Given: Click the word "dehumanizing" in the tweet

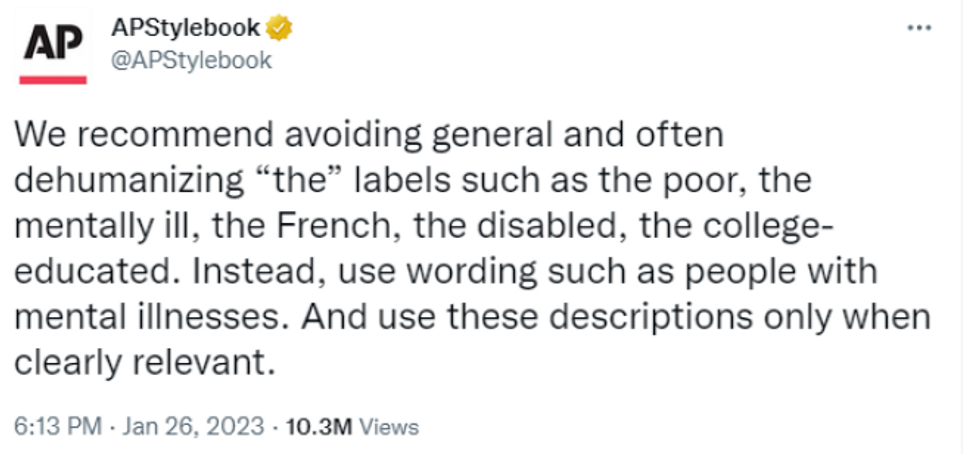Looking at the screenshot, I should 129,181.
